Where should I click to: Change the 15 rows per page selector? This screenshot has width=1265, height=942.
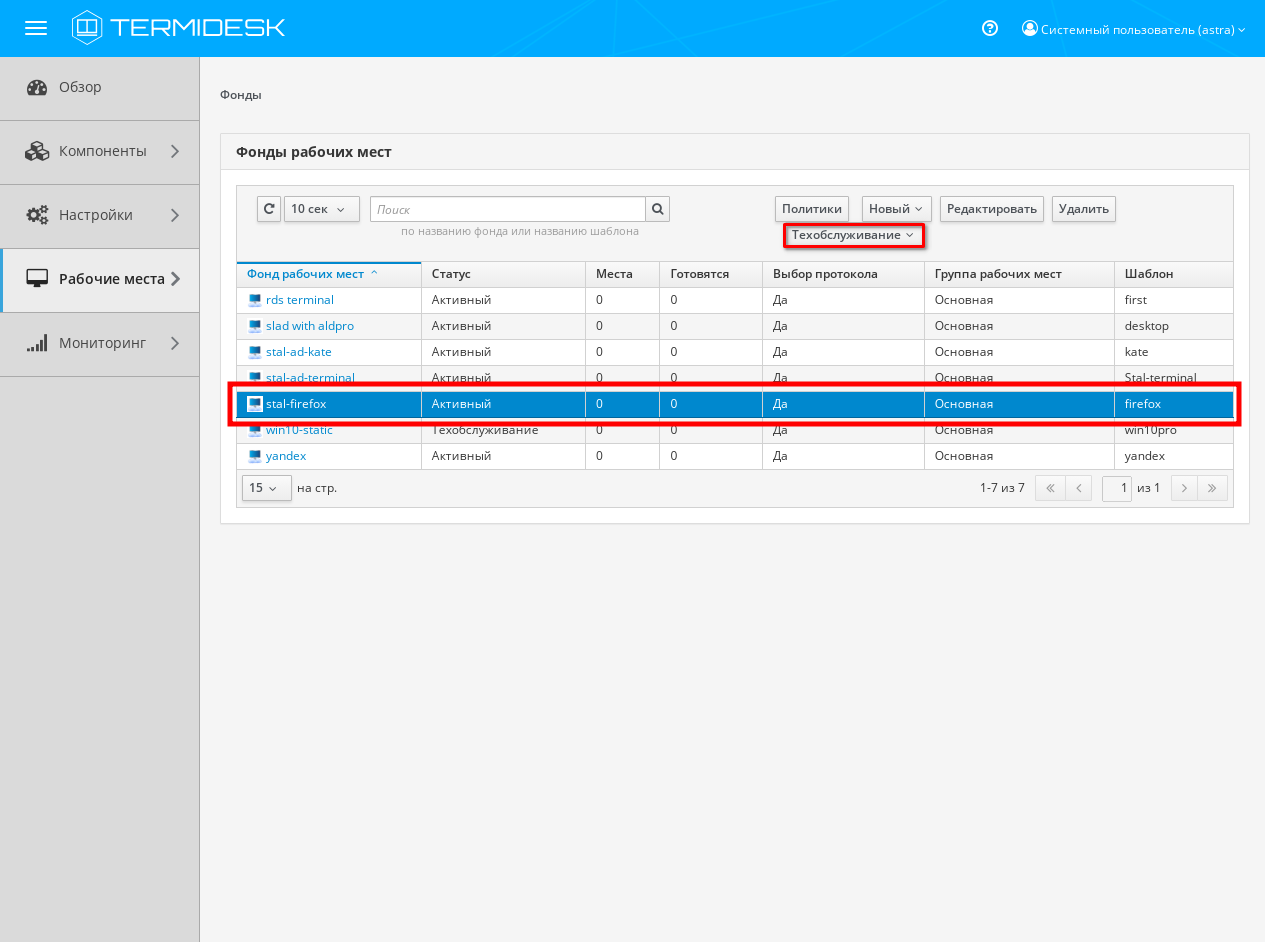point(266,488)
